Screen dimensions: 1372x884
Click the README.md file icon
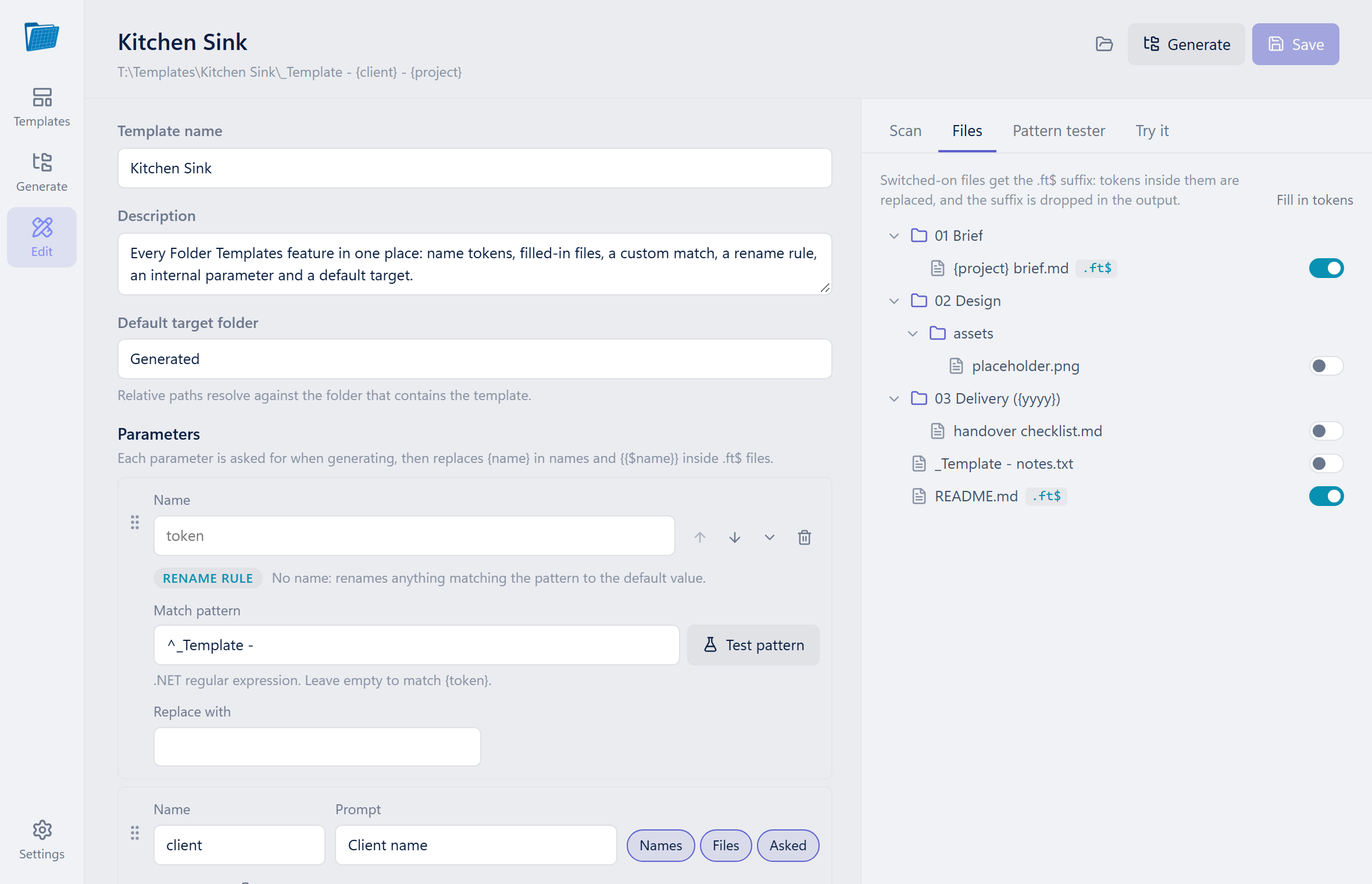tap(919, 496)
